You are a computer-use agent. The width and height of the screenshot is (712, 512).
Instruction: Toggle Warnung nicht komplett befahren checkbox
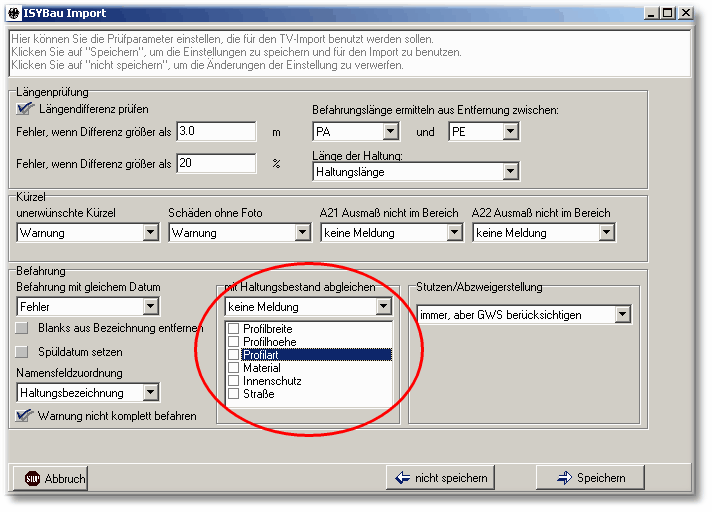coord(25,415)
